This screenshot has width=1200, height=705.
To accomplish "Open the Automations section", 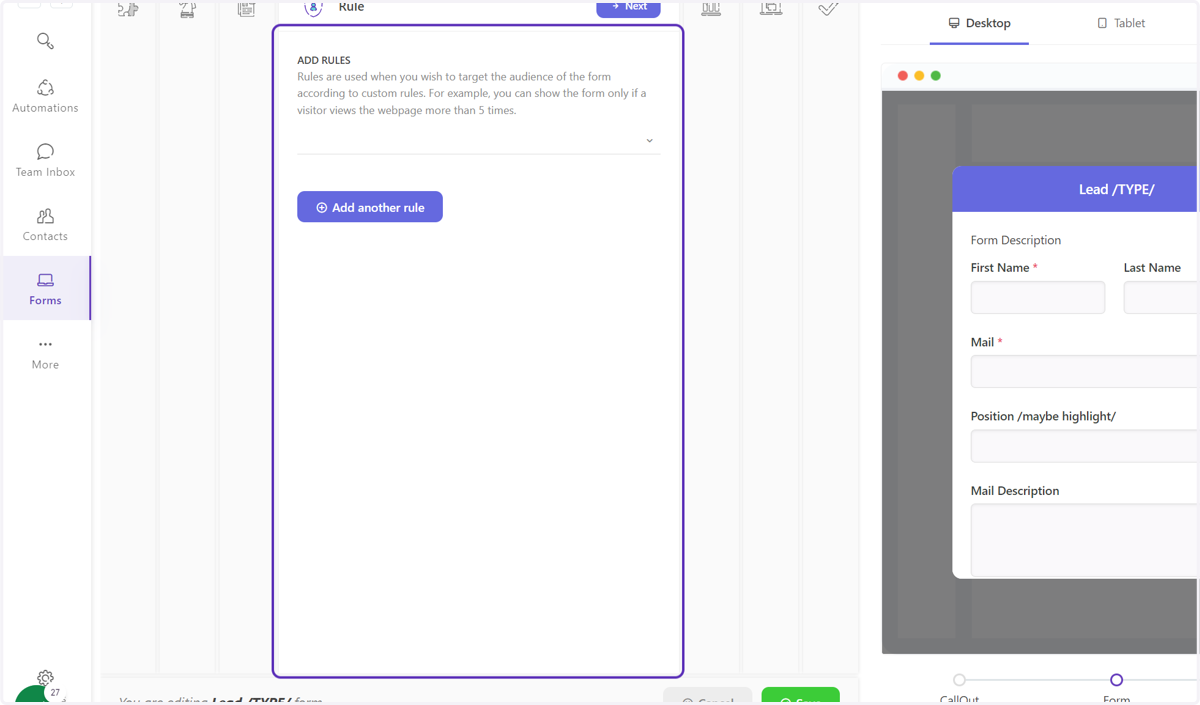I will coord(45,96).
